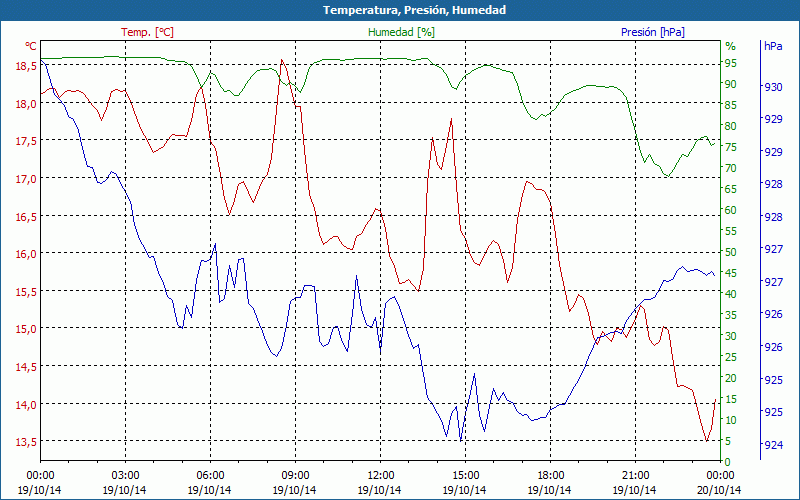Click the '40' humidity axis value
The height and width of the screenshot is (500, 800).
[731, 294]
